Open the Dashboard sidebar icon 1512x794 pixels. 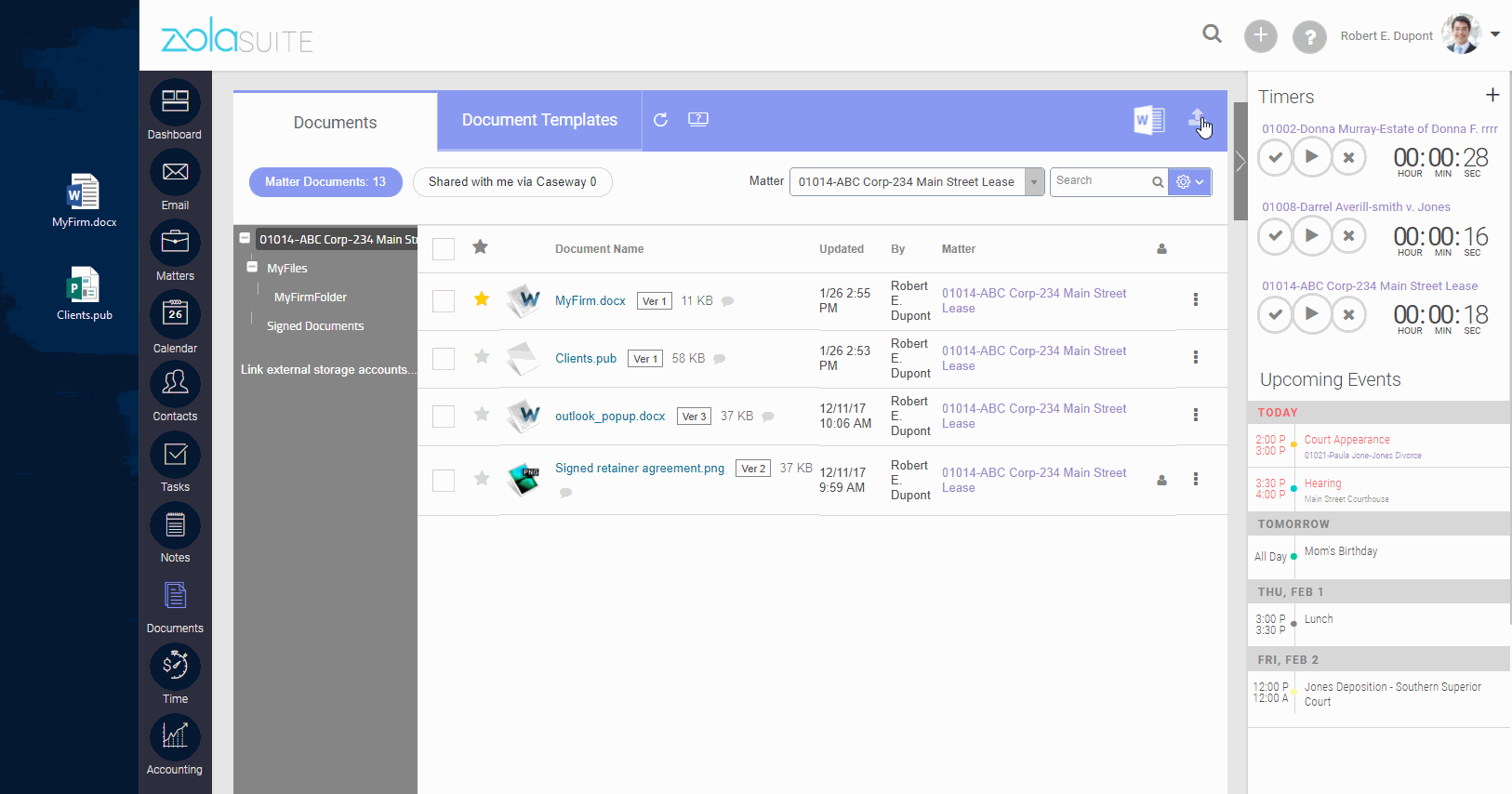pos(175,102)
